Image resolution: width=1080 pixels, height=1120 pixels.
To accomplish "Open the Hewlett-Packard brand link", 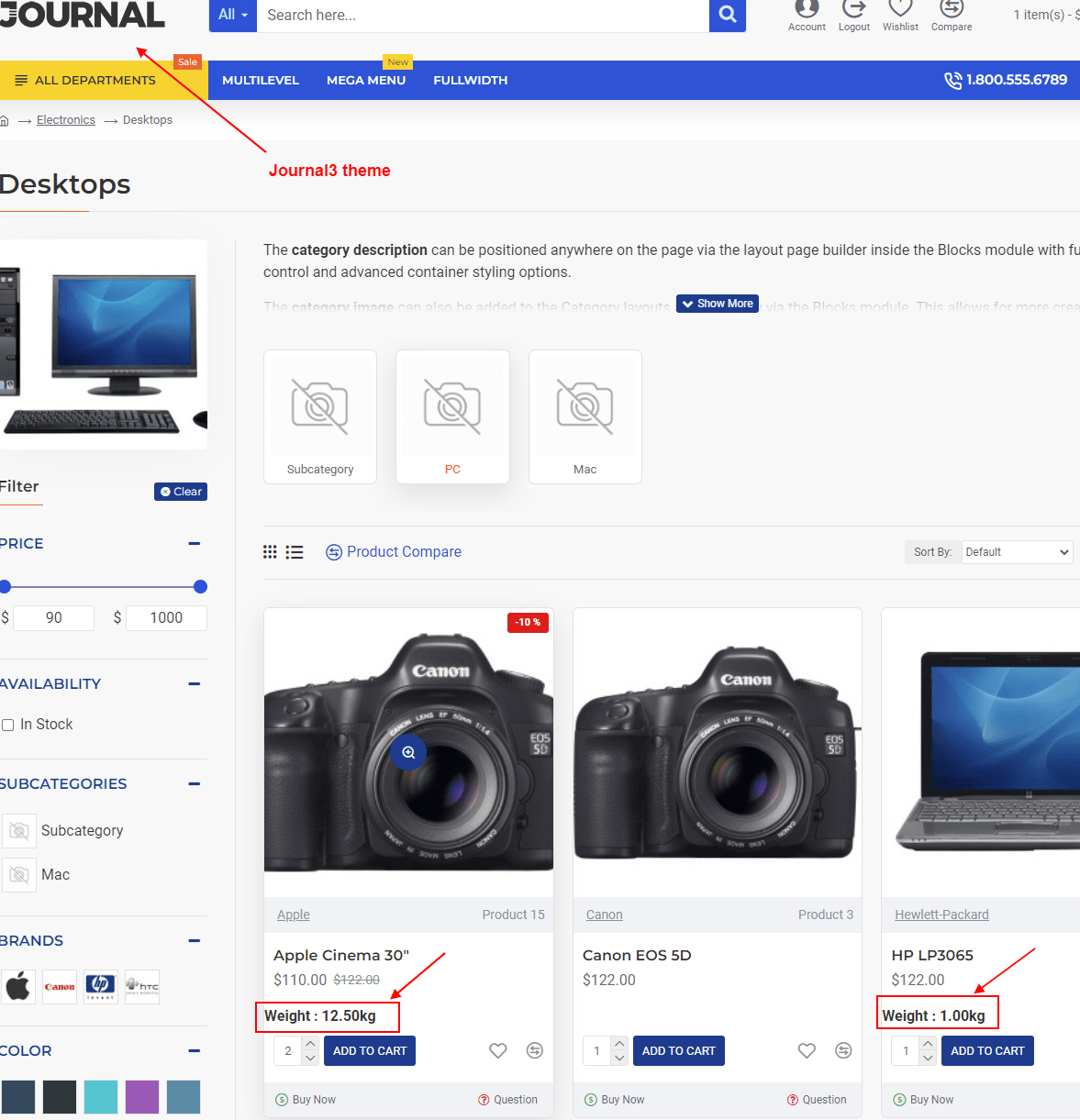I will point(941,915).
